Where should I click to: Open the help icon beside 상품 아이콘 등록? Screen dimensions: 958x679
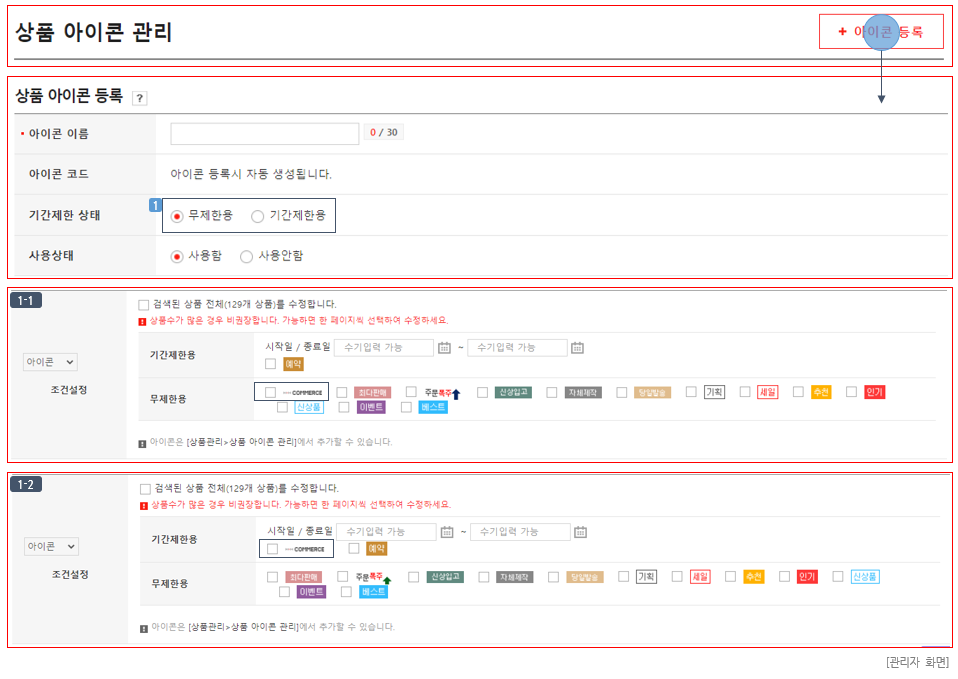click(140, 98)
